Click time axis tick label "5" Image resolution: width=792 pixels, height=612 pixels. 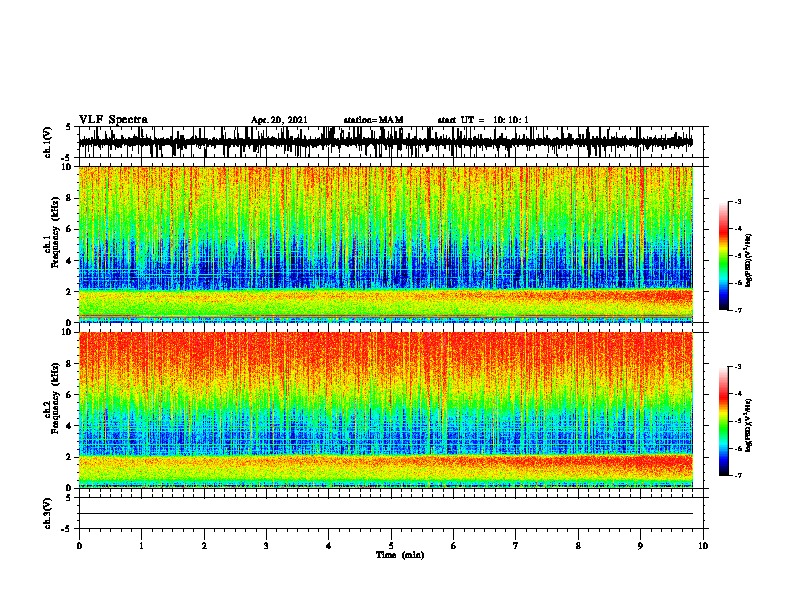(391, 546)
